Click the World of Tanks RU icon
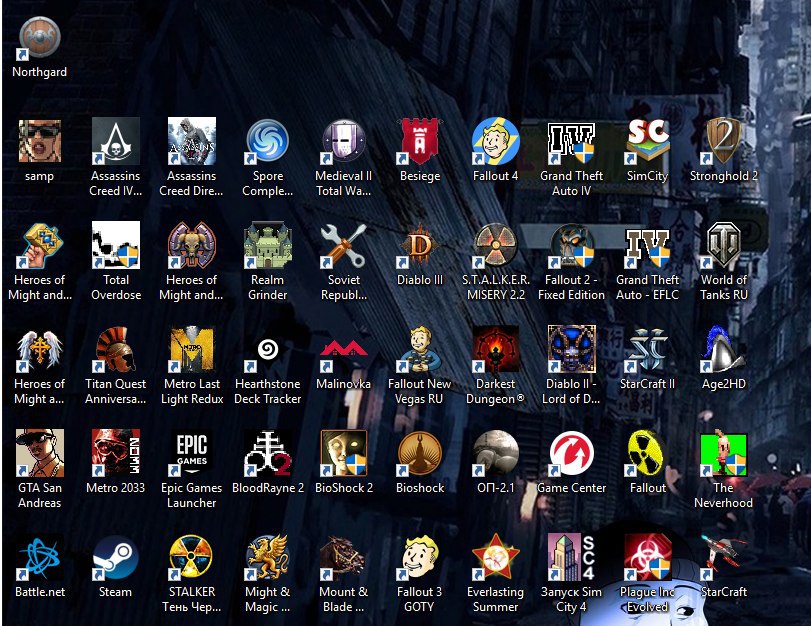 coord(724,245)
